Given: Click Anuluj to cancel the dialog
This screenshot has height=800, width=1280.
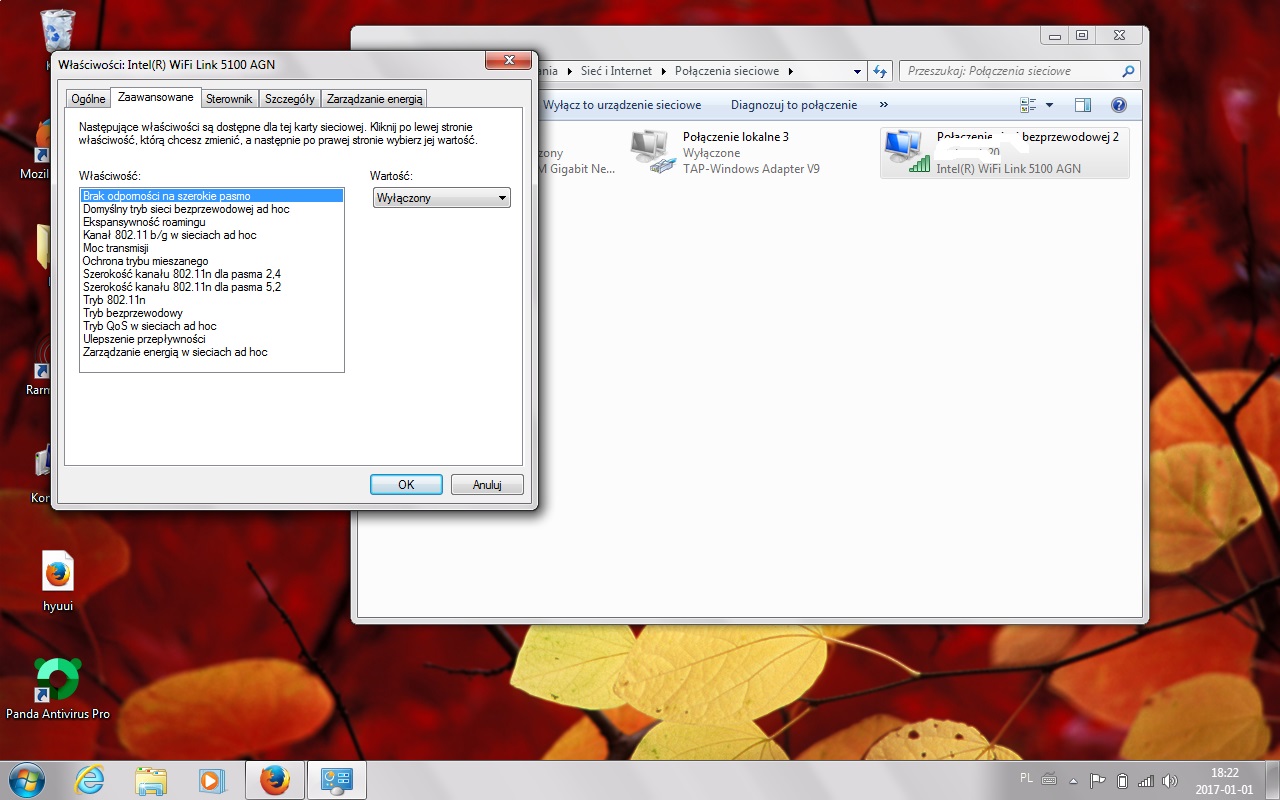Looking at the screenshot, I should pyautogui.click(x=486, y=485).
